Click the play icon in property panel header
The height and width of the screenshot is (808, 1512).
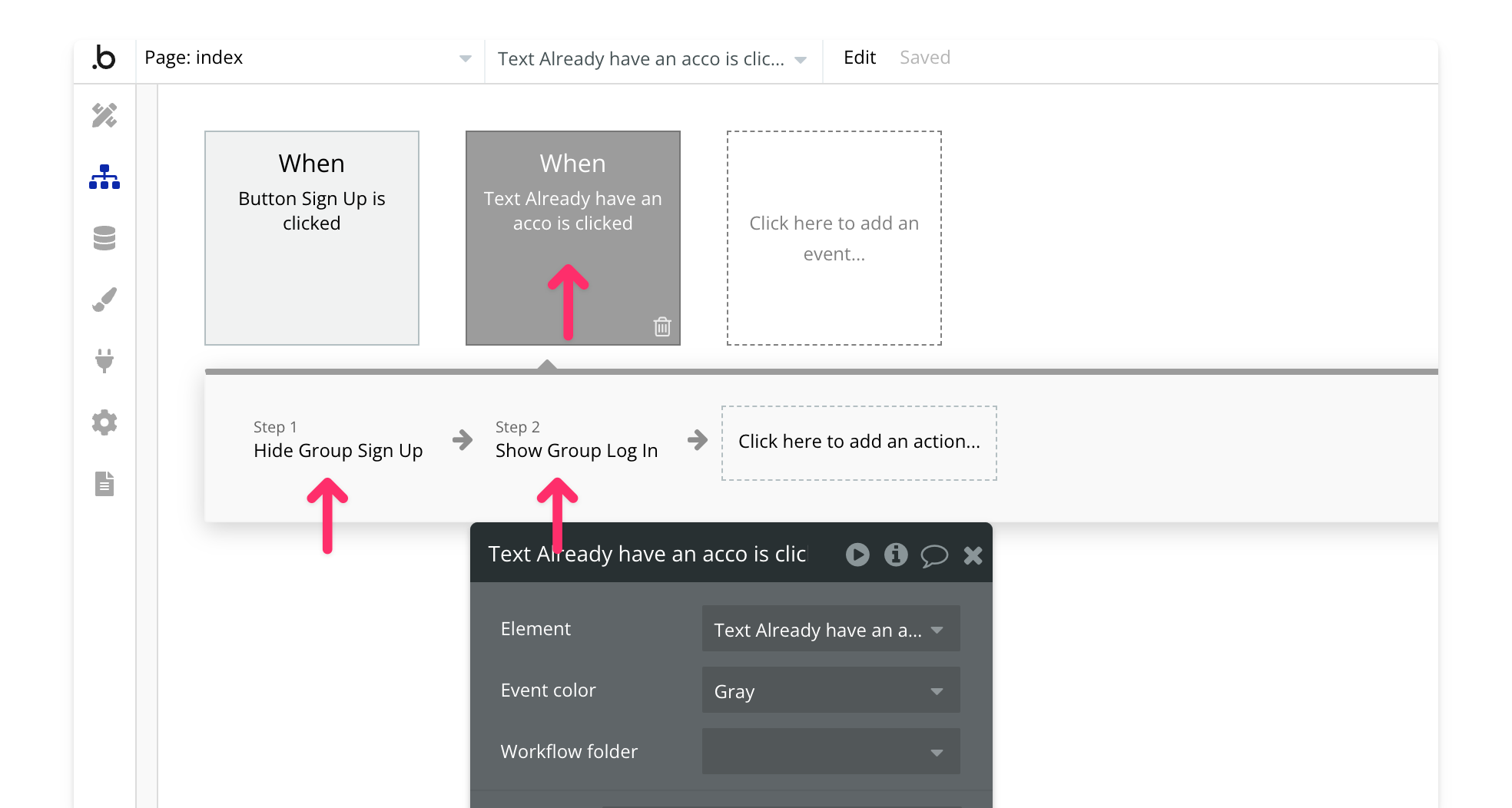coord(857,555)
